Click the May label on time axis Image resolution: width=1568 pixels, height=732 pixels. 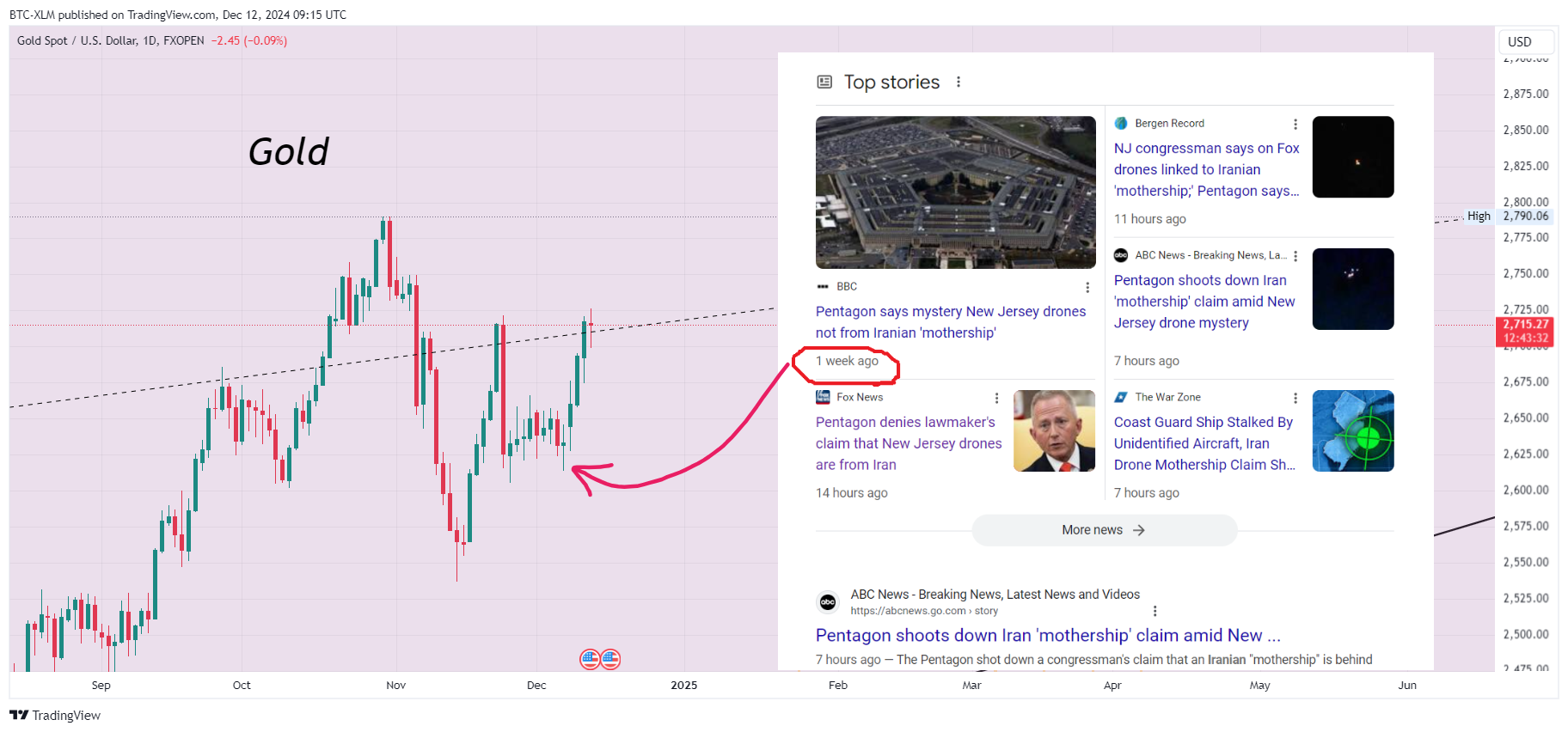click(1259, 685)
